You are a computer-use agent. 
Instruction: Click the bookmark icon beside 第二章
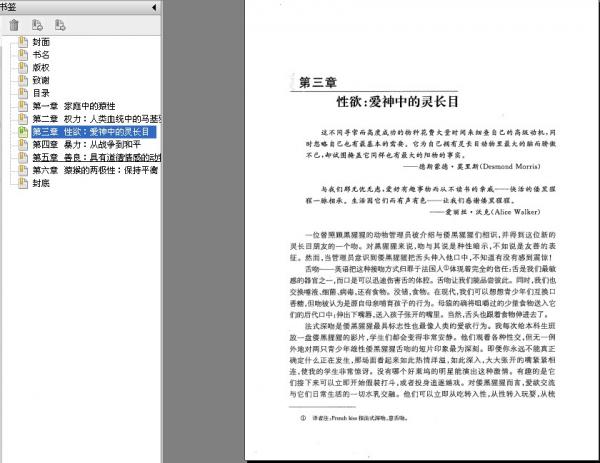[23, 119]
